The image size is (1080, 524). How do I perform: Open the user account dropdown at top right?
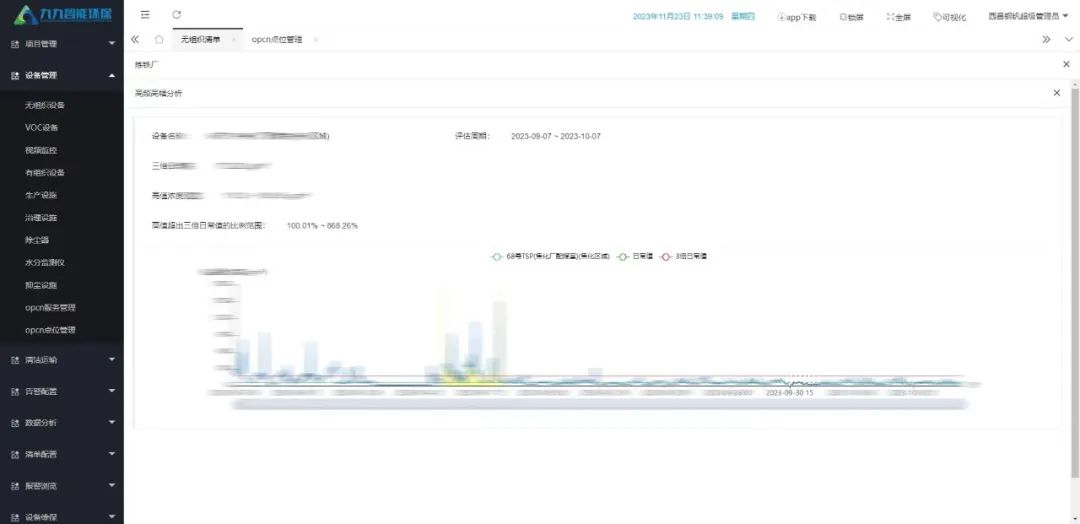[1028, 17]
